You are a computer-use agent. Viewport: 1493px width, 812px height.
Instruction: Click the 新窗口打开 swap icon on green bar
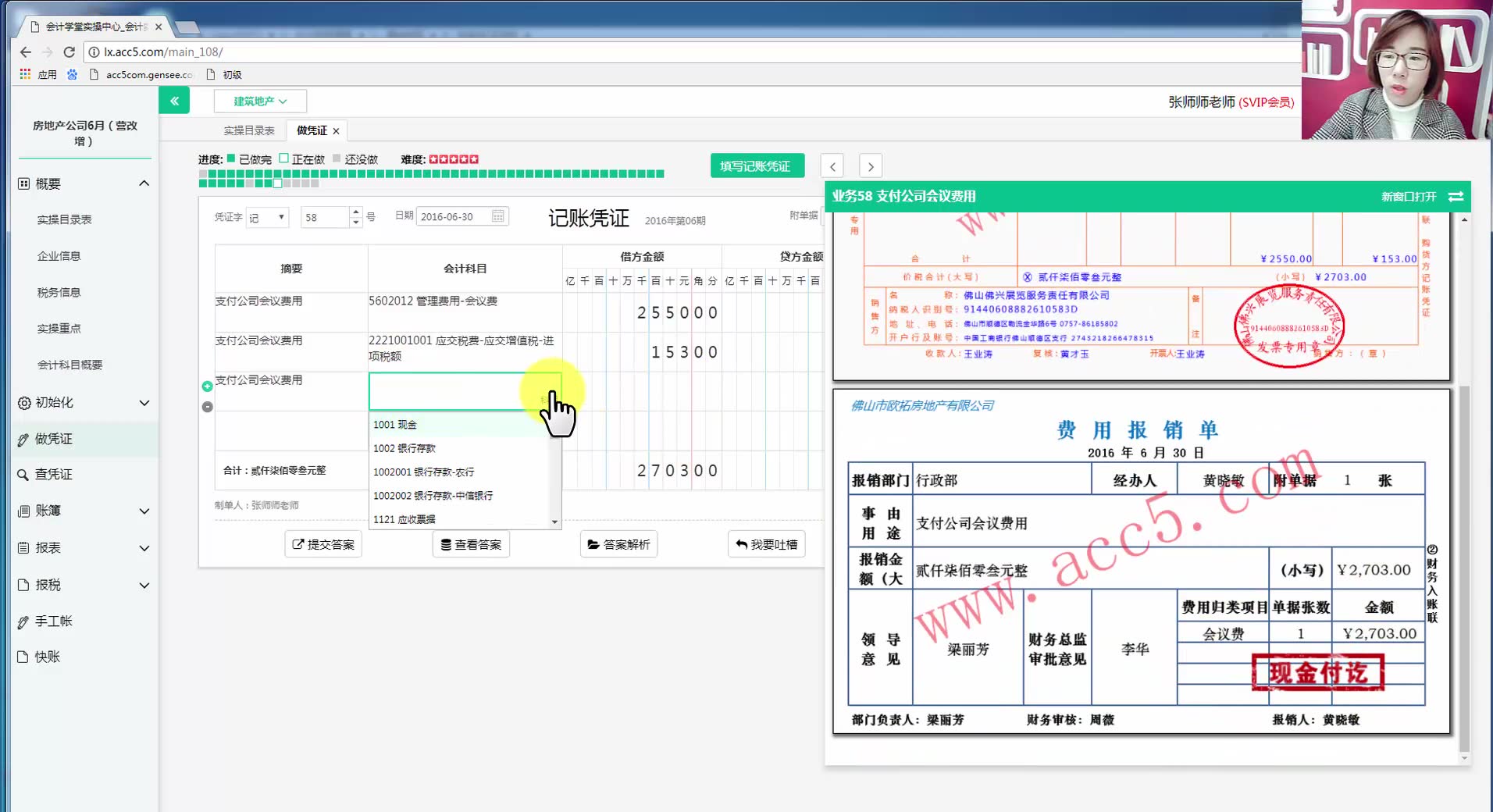tap(1455, 197)
